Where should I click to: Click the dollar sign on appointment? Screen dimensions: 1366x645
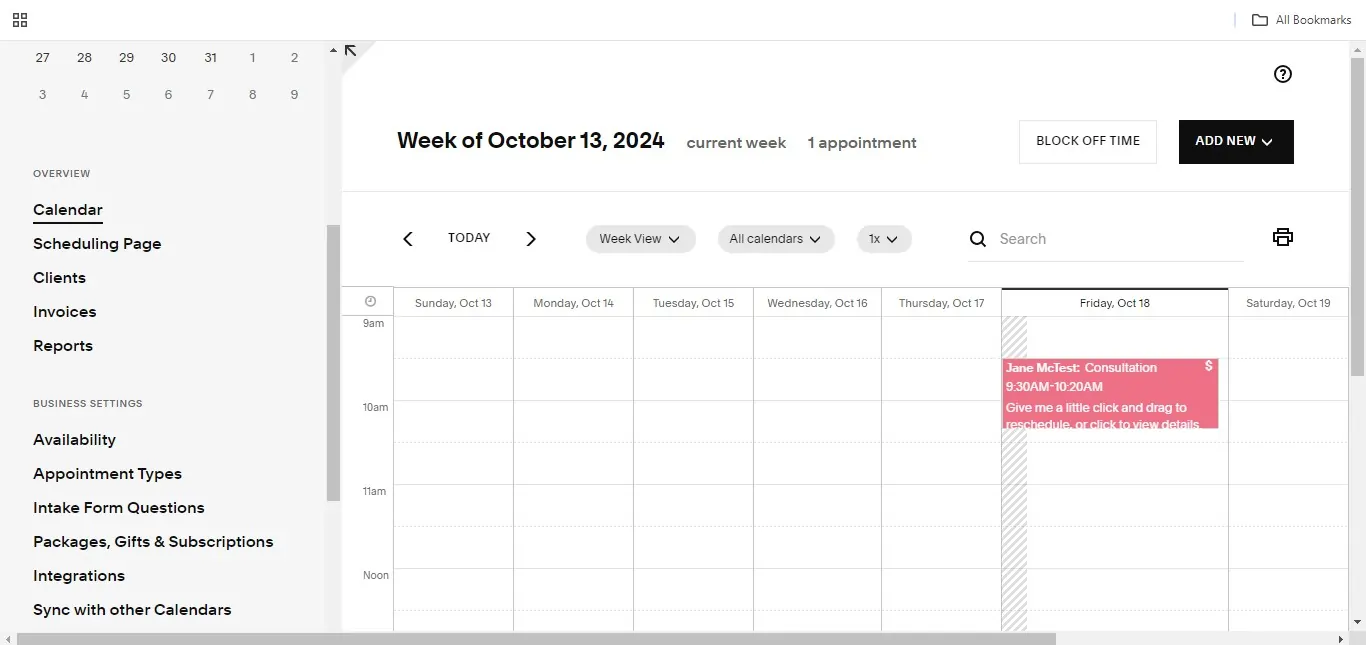1209,366
